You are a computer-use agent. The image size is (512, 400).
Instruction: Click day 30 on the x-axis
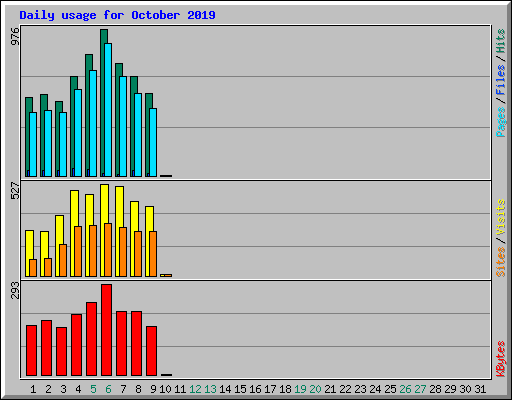[465, 389]
